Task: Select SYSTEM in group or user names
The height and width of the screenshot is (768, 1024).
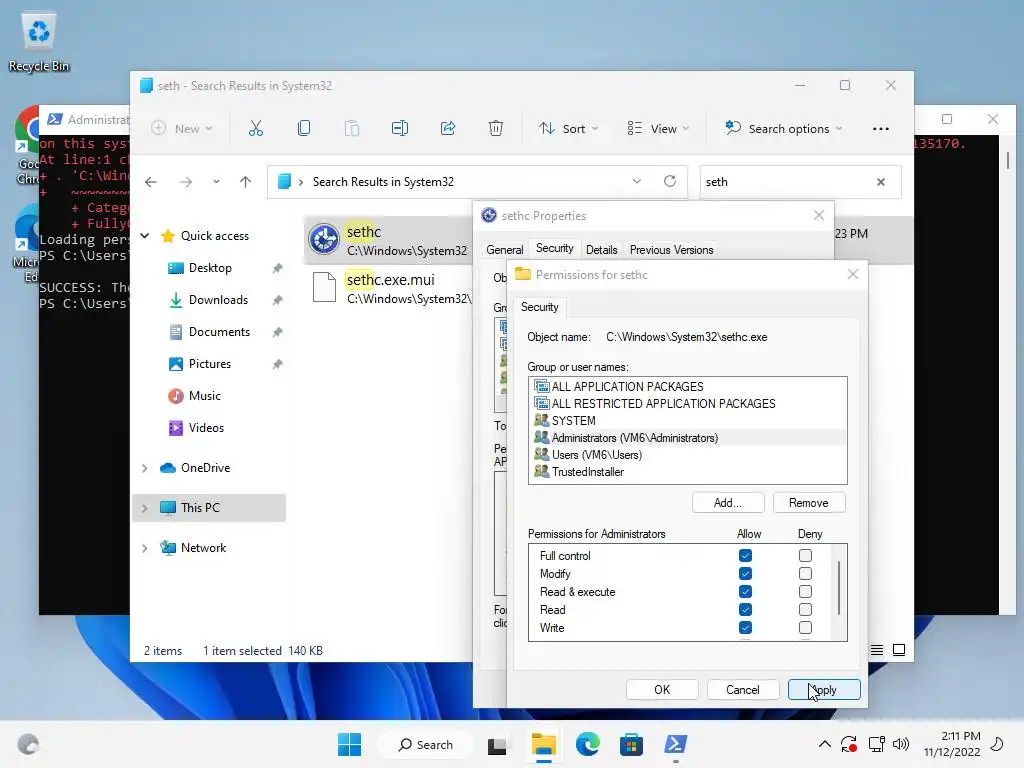Action: [x=688, y=421]
